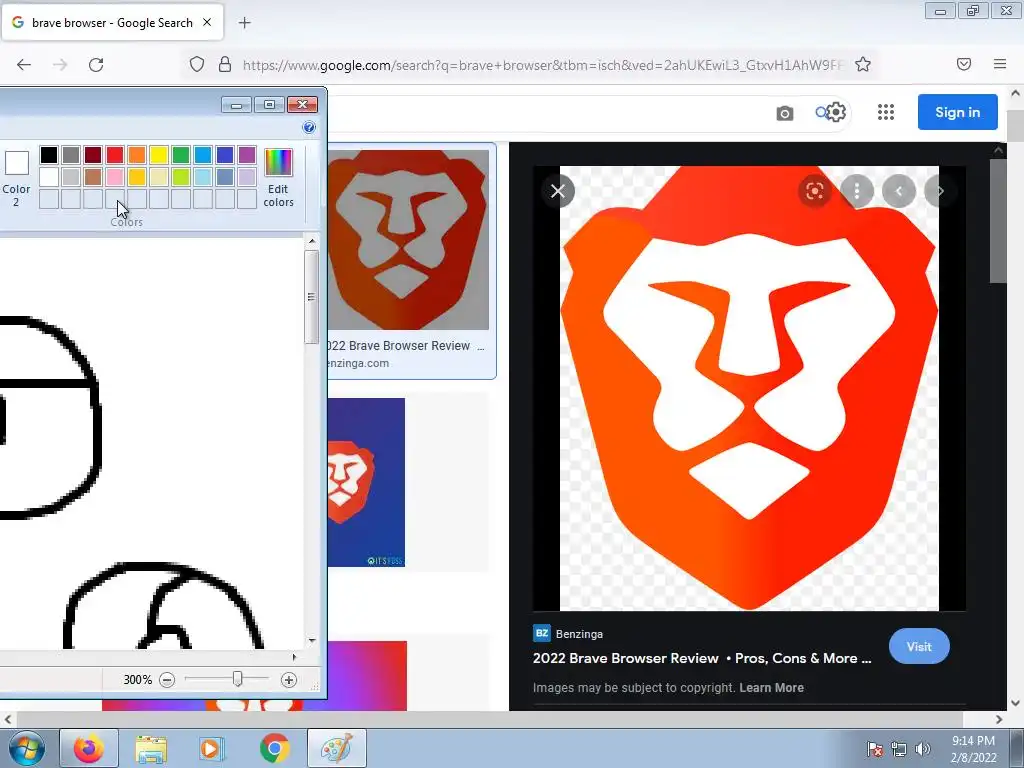Pick black color swatch in Paint

coord(49,155)
